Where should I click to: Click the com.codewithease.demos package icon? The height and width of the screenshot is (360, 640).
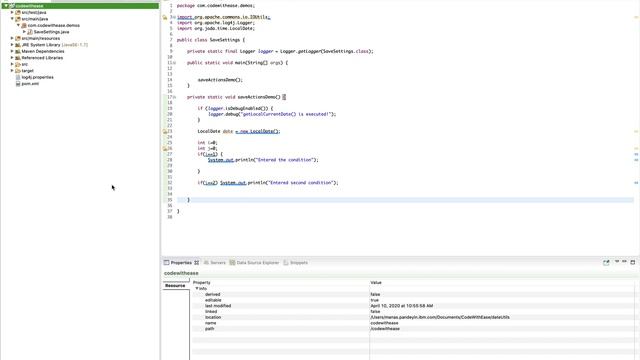click(24, 25)
